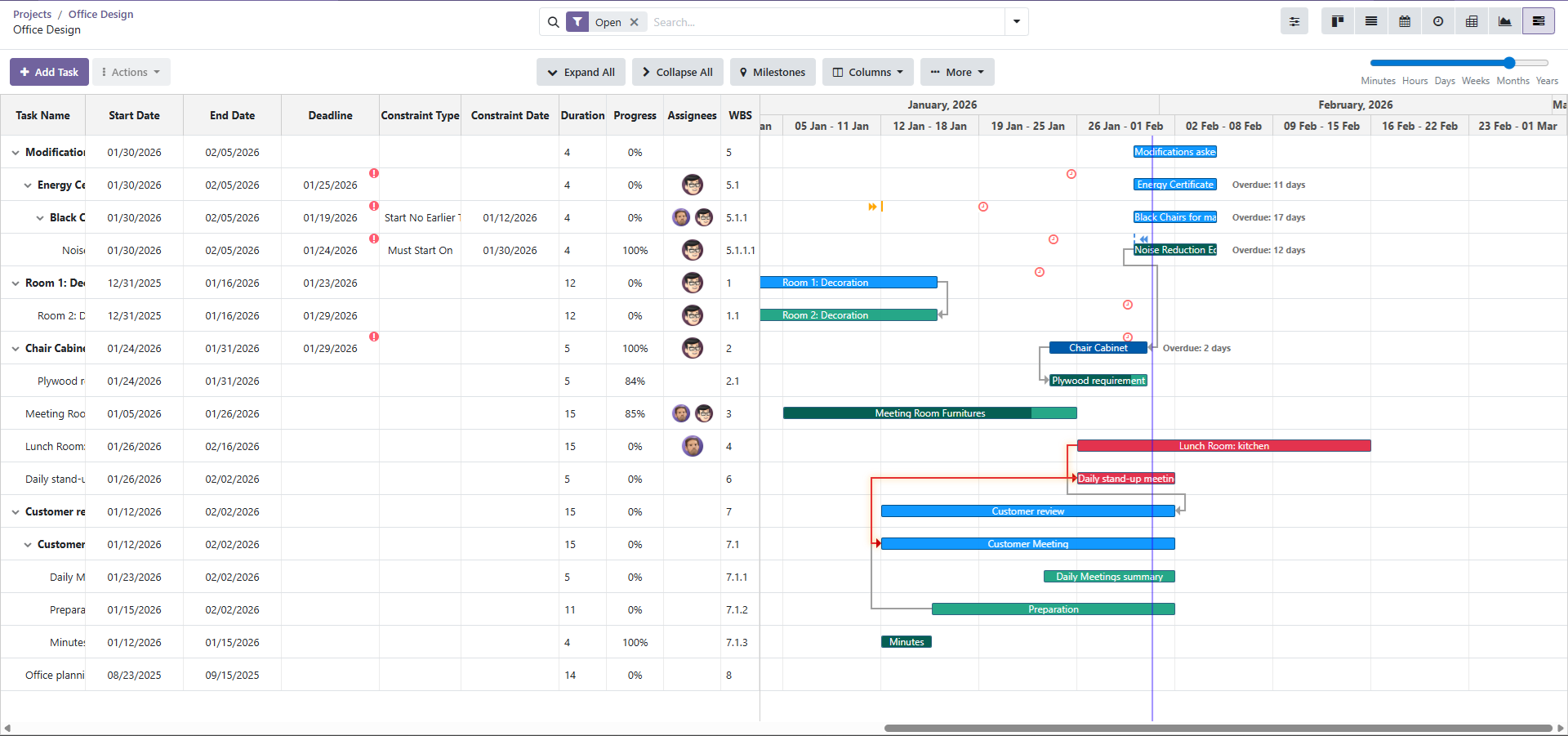Click the Add Task button

click(48, 72)
